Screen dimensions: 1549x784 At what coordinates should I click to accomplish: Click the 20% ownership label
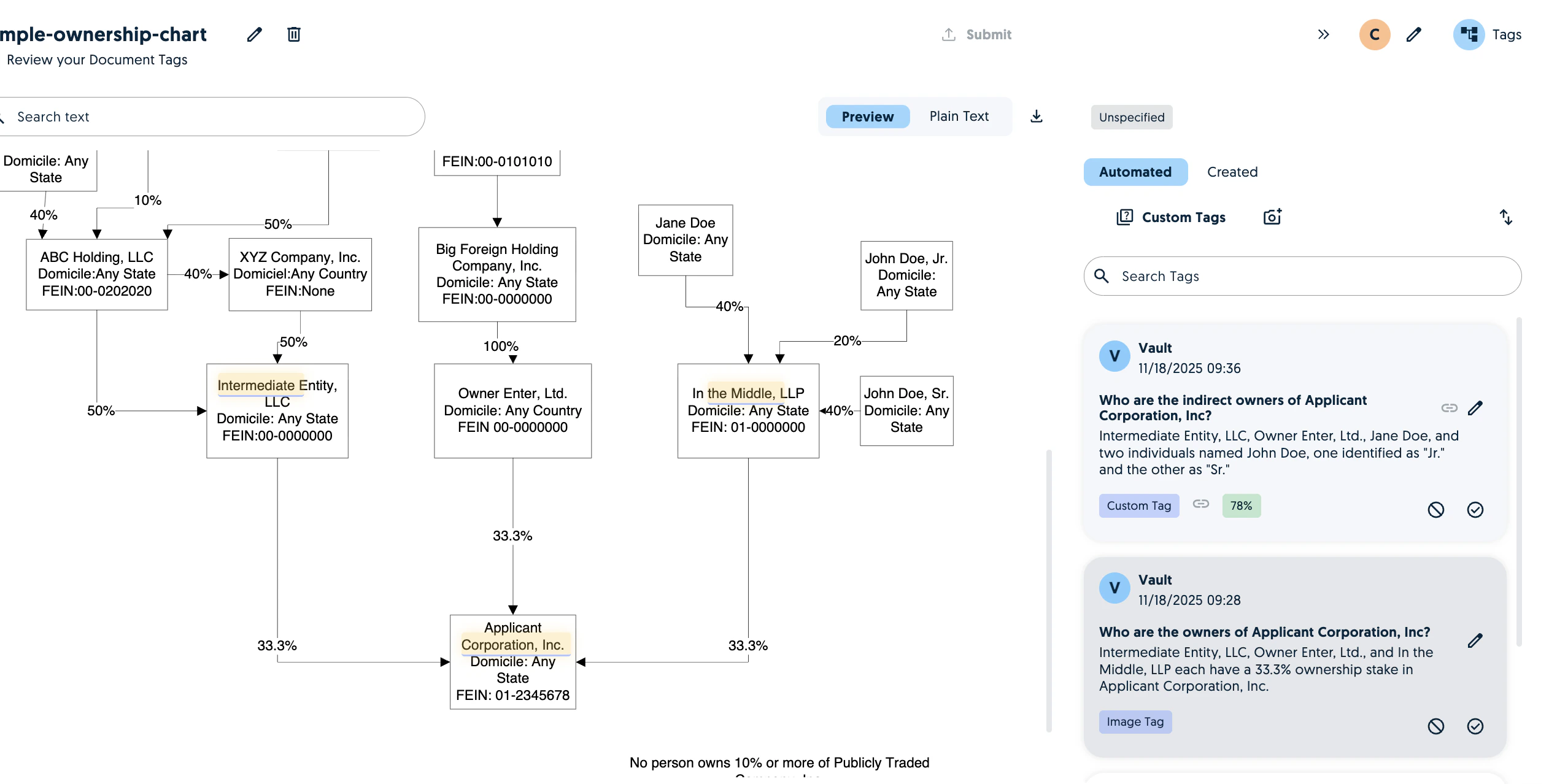click(847, 340)
